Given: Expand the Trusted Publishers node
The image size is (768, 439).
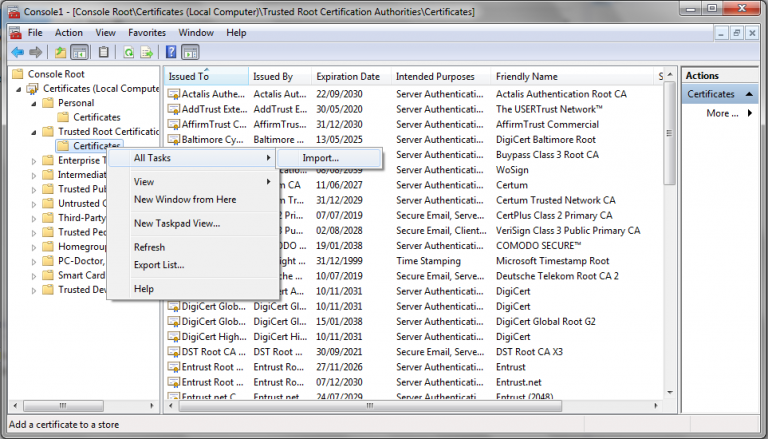Looking at the screenshot, I should coord(33,190).
